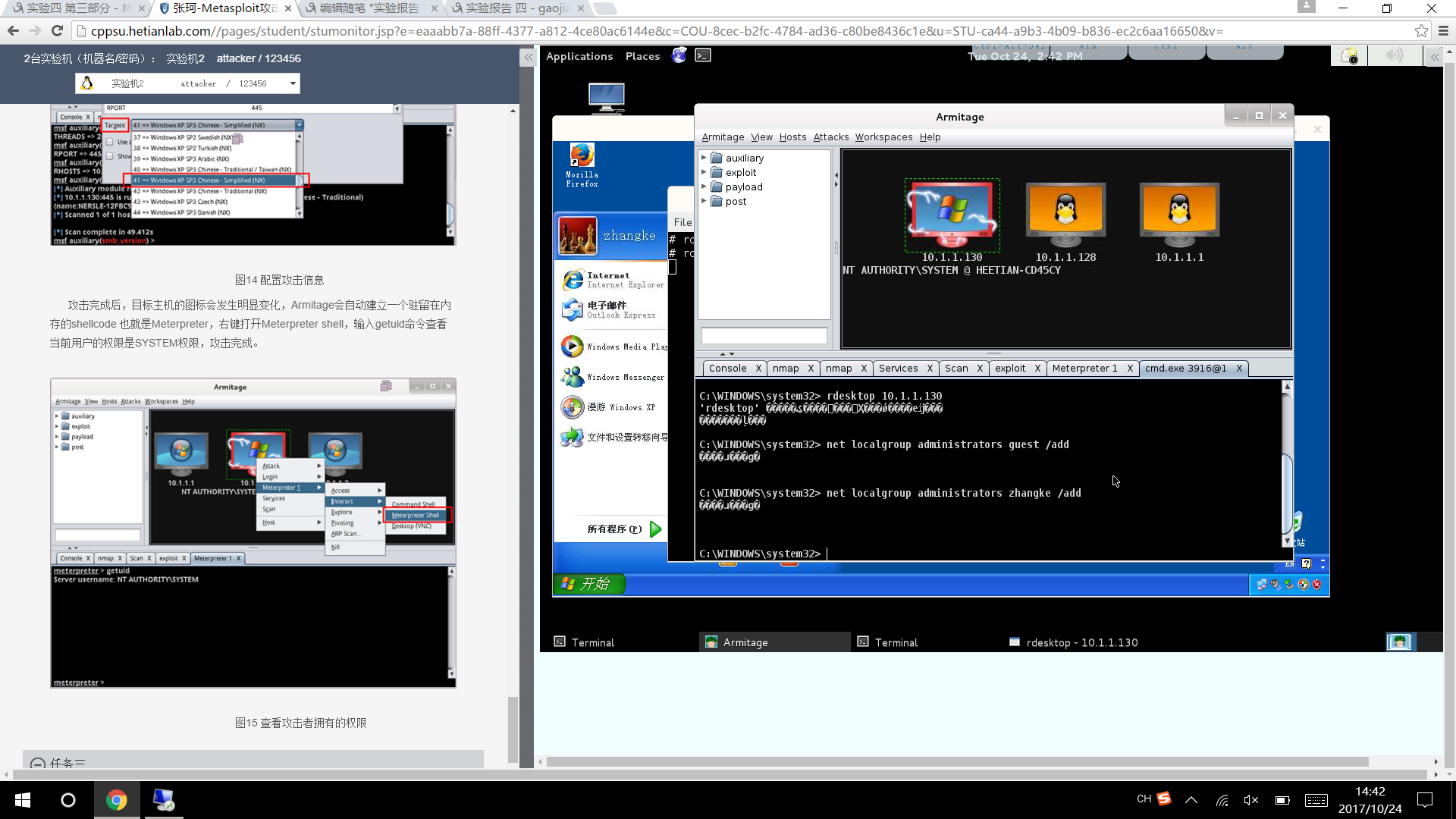Launch Windows Messenger from start menu
Image resolution: width=1456 pixels, height=819 pixels.
coord(613,377)
